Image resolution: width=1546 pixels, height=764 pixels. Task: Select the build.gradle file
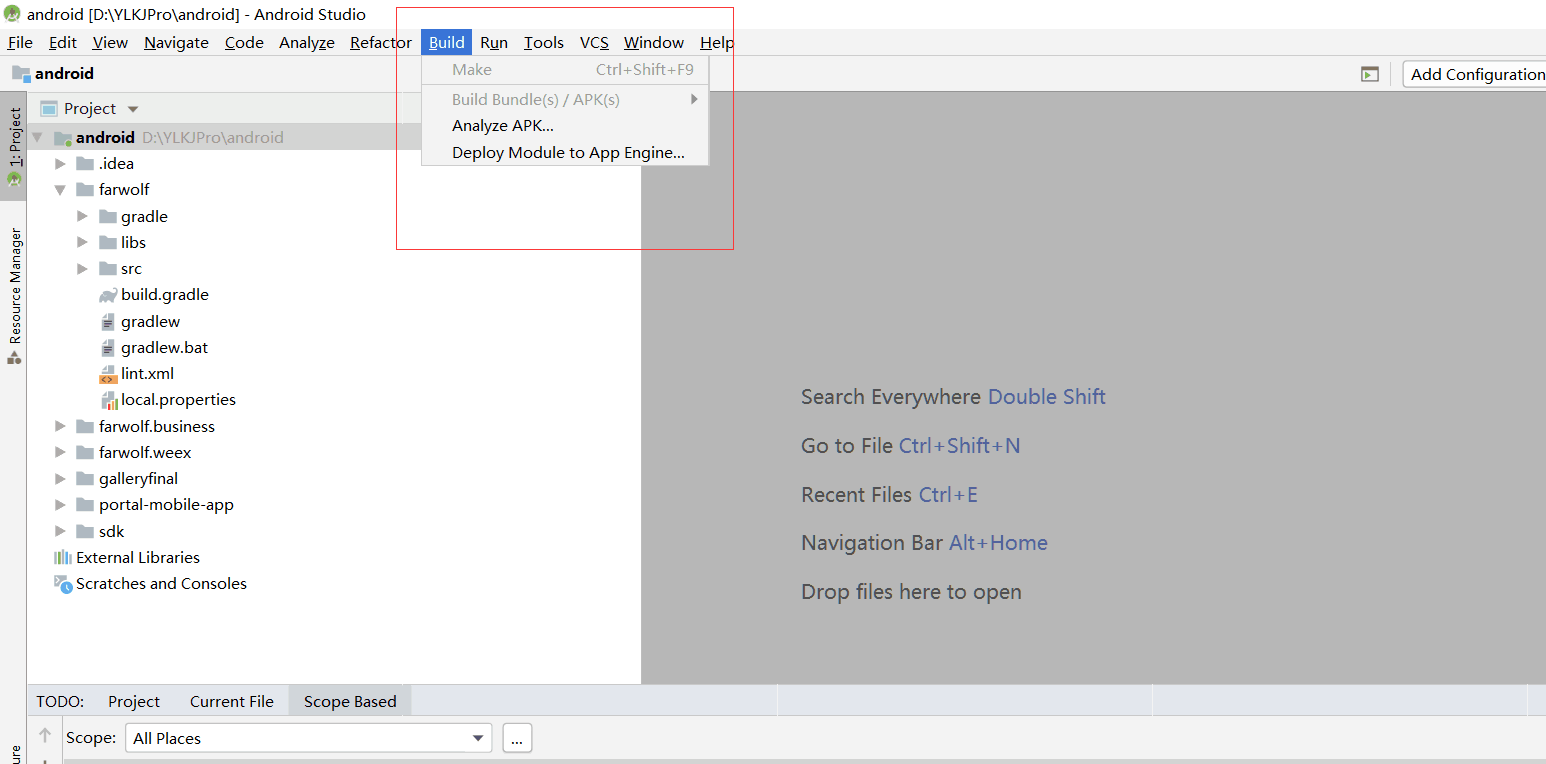(164, 295)
